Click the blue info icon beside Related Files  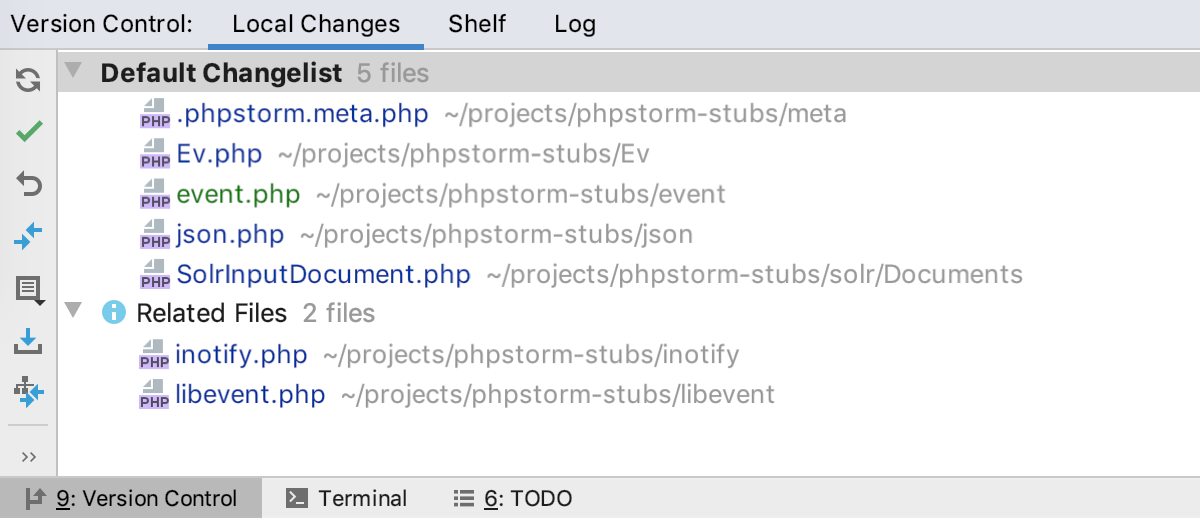114,313
